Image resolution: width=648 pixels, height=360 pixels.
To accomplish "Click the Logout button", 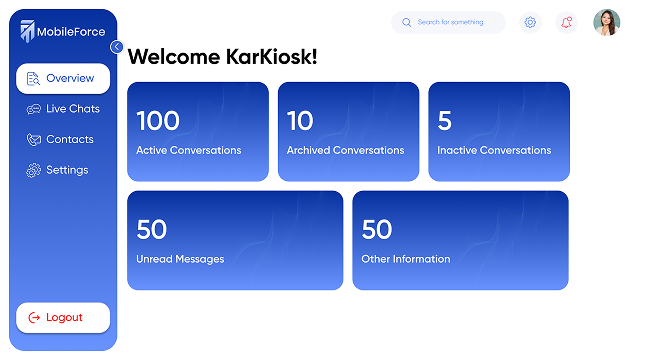I will [63, 317].
